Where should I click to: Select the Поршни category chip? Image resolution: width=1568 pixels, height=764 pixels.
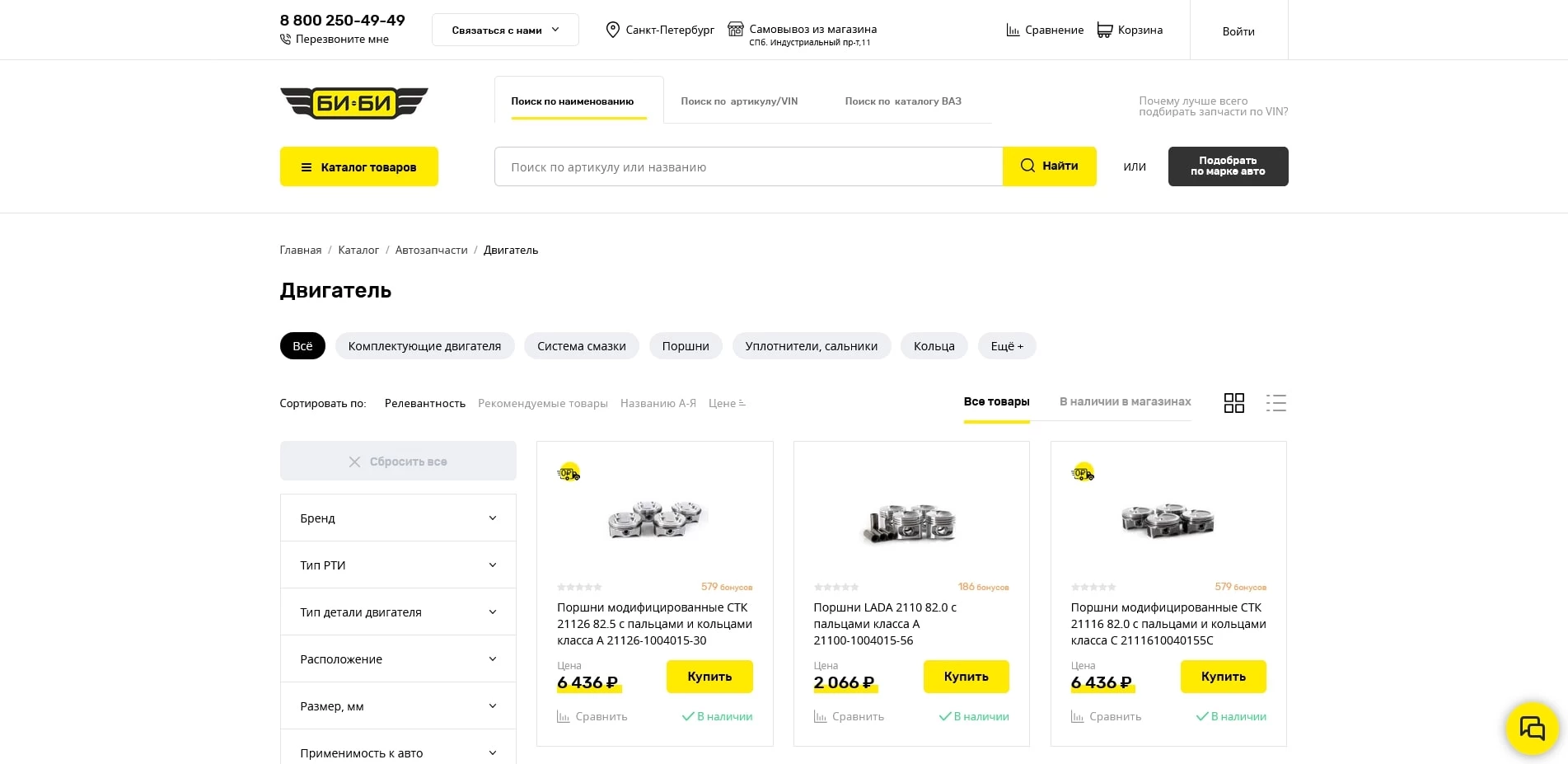click(x=686, y=346)
